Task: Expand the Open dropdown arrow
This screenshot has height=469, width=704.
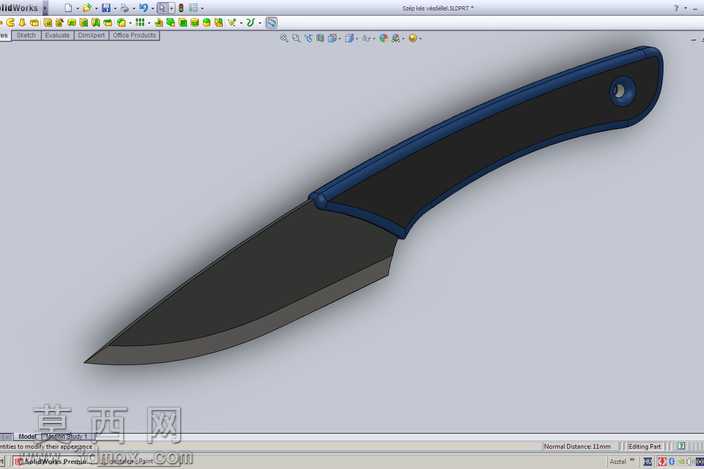Action: (x=96, y=9)
